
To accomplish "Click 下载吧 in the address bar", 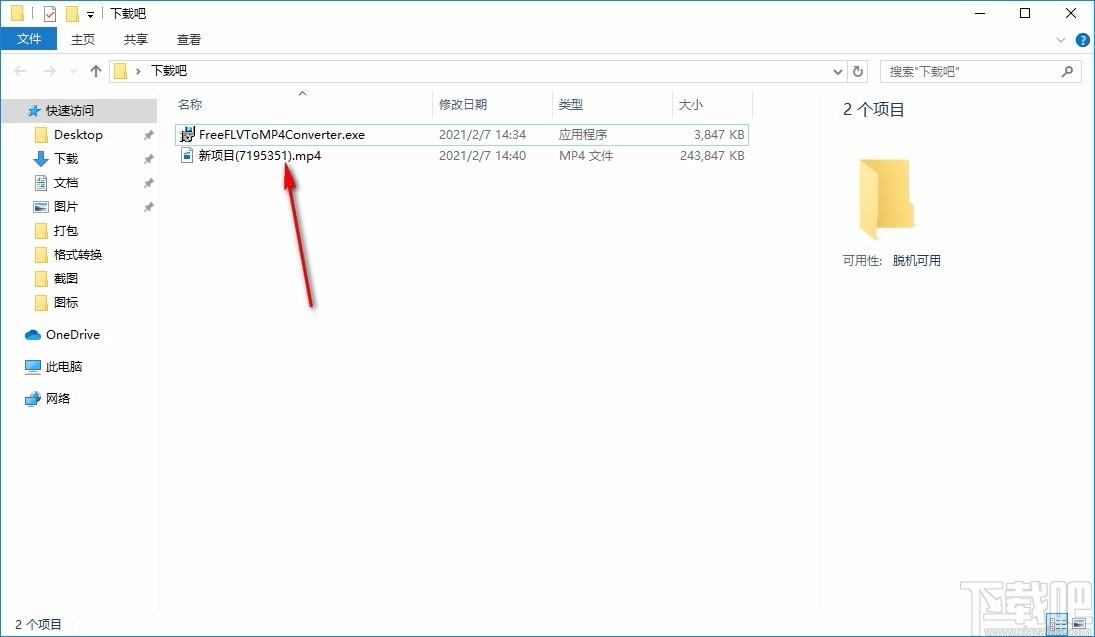I will click(x=169, y=71).
